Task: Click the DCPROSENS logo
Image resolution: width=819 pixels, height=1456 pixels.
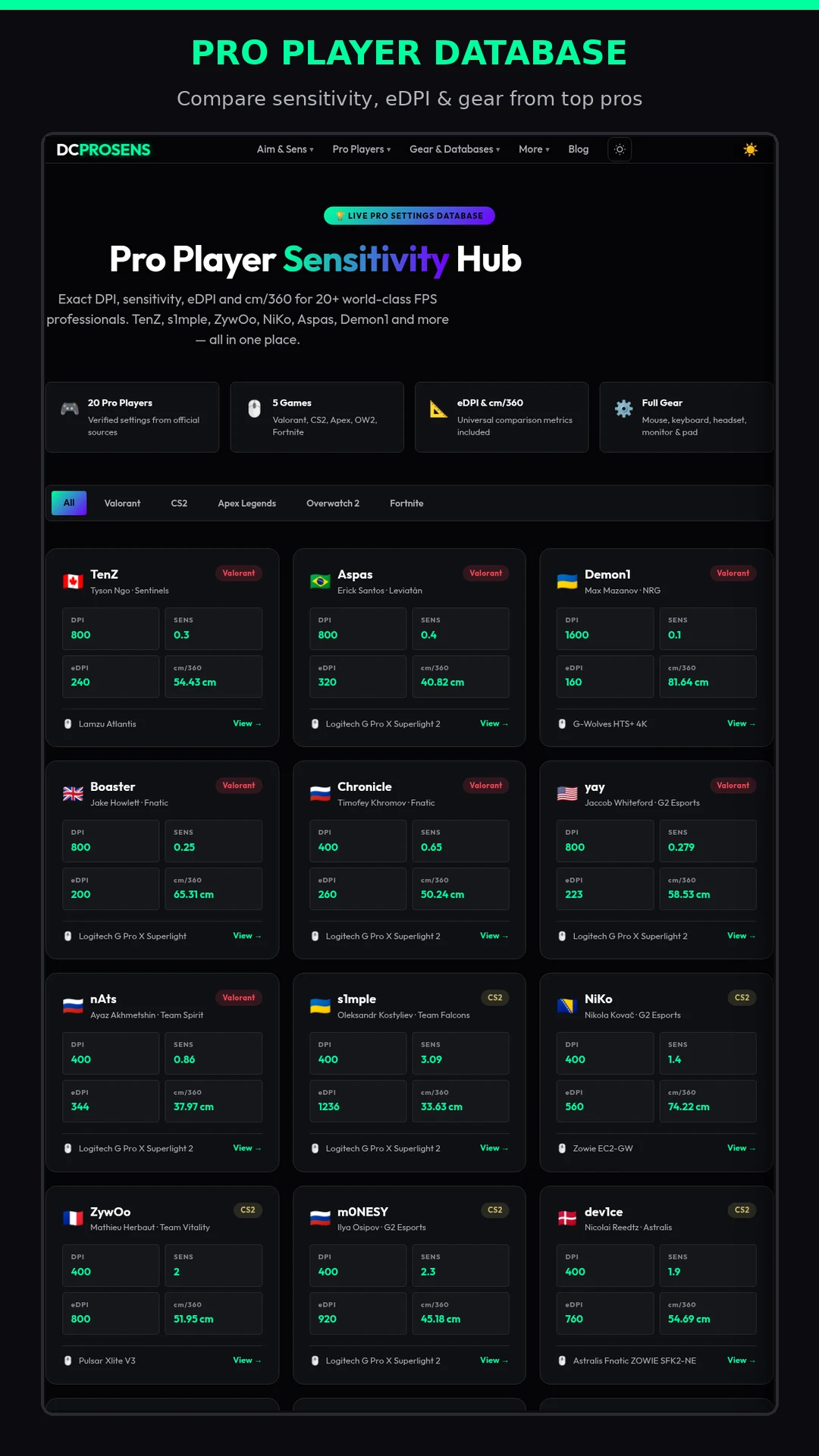Action: pos(103,150)
